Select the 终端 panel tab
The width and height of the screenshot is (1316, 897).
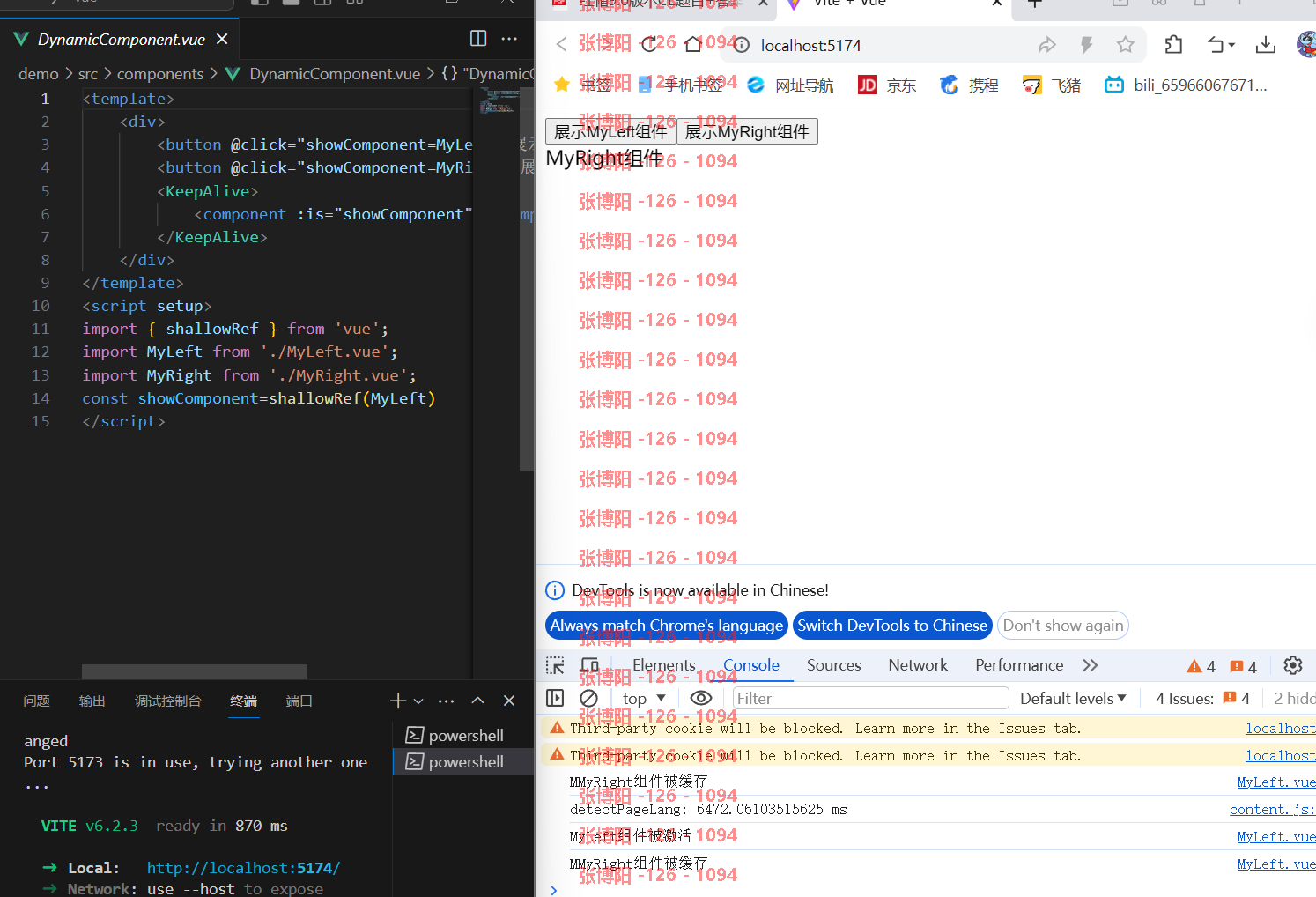pos(243,701)
